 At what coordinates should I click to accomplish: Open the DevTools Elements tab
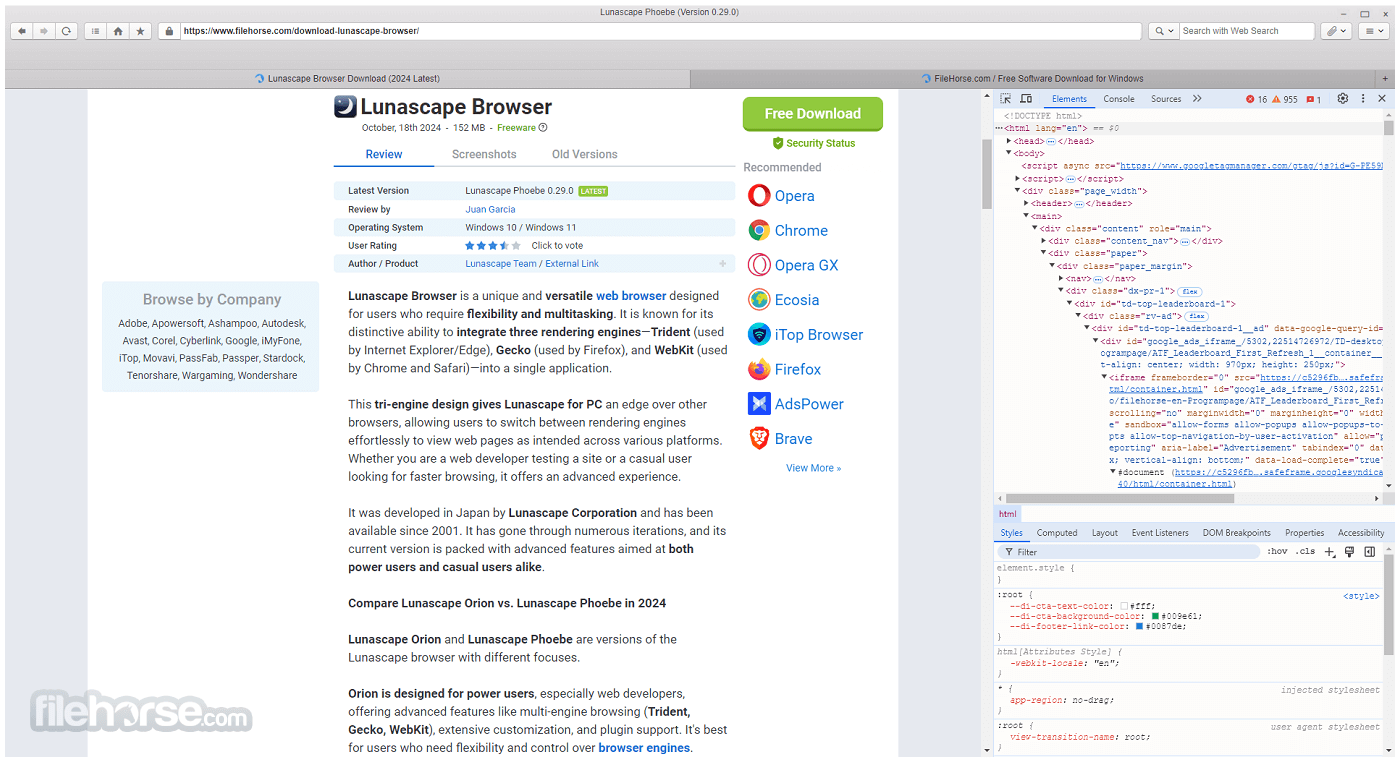coord(1069,99)
